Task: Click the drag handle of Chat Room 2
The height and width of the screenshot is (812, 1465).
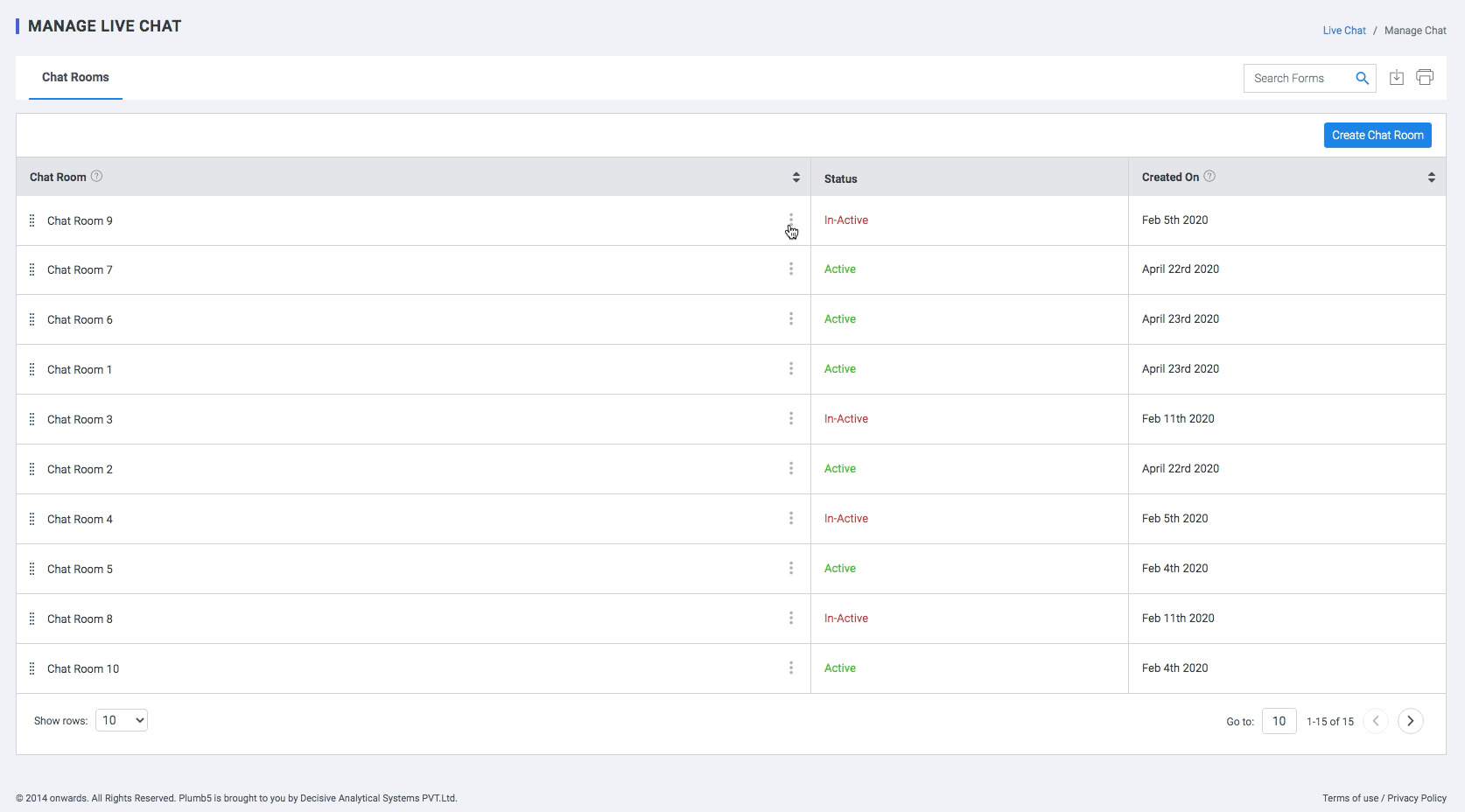Action: [x=32, y=469]
